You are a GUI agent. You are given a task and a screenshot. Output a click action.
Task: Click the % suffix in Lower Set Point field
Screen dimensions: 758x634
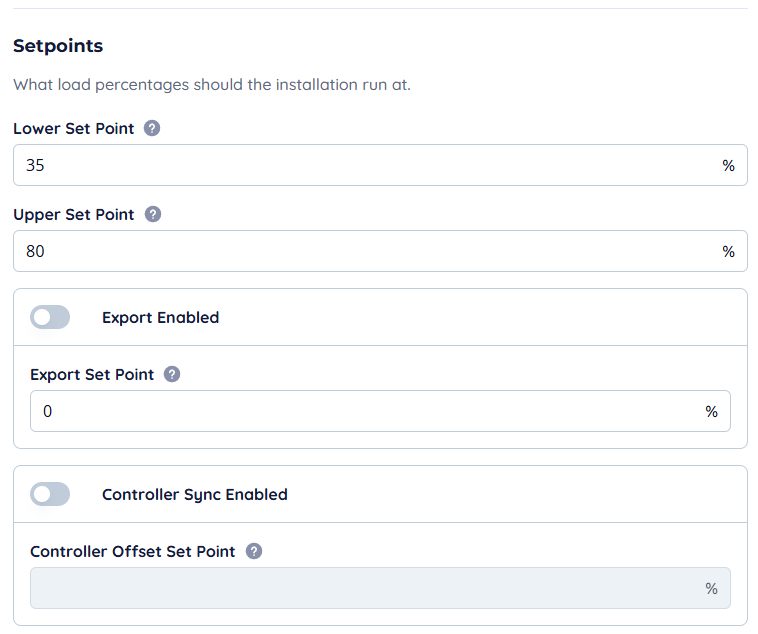tap(729, 165)
